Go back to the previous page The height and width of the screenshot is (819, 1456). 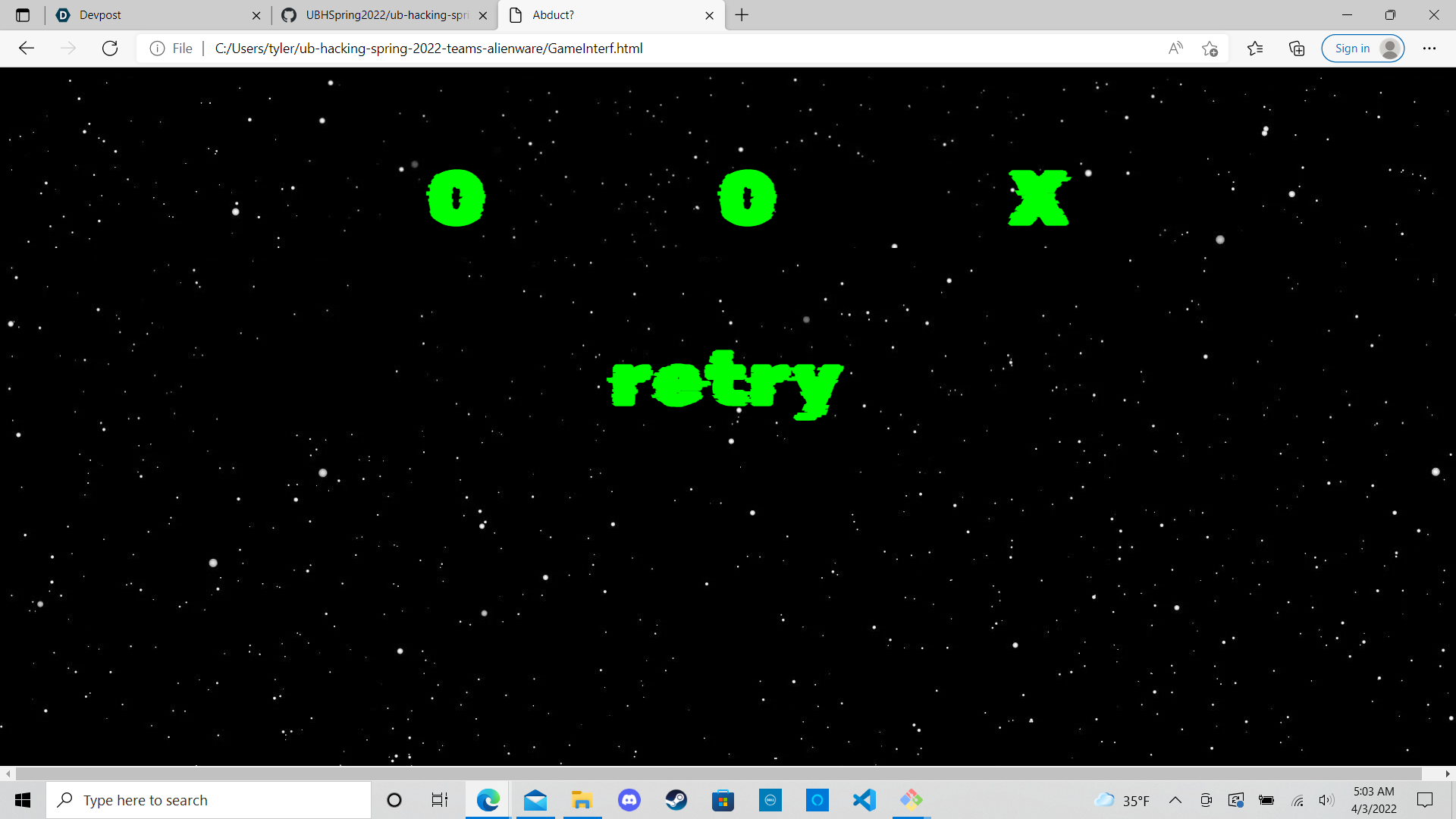[27, 49]
